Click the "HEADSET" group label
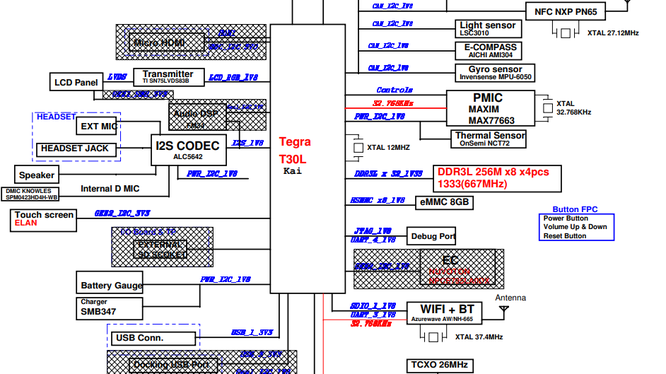The height and width of the screenshot is (374, 666). pos(56,117)
